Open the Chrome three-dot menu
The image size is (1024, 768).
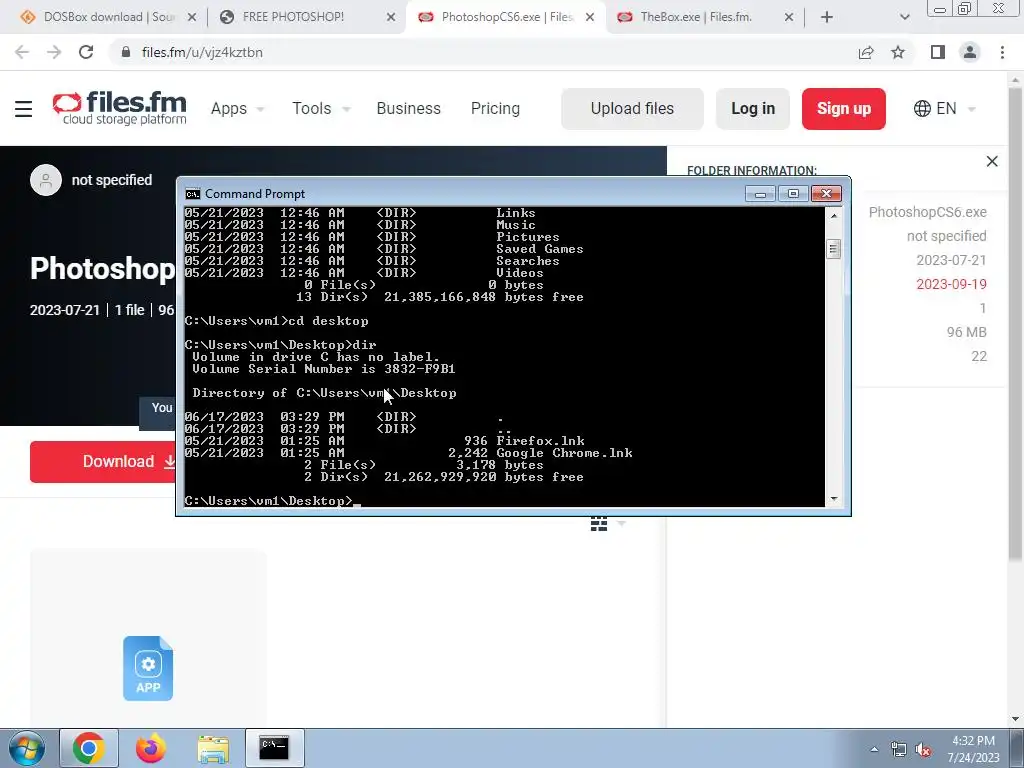tap(1002, 52)
